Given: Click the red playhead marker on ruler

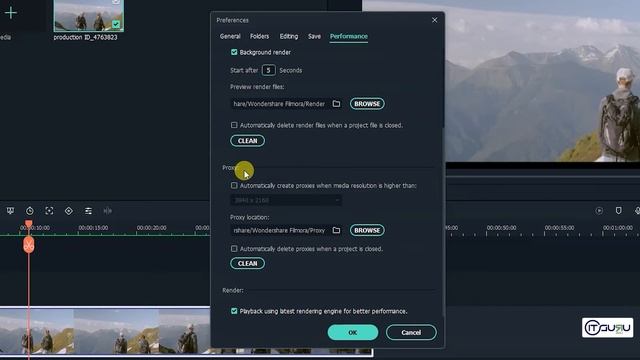Looking at the screenshot, I should (x=29, y=224).
